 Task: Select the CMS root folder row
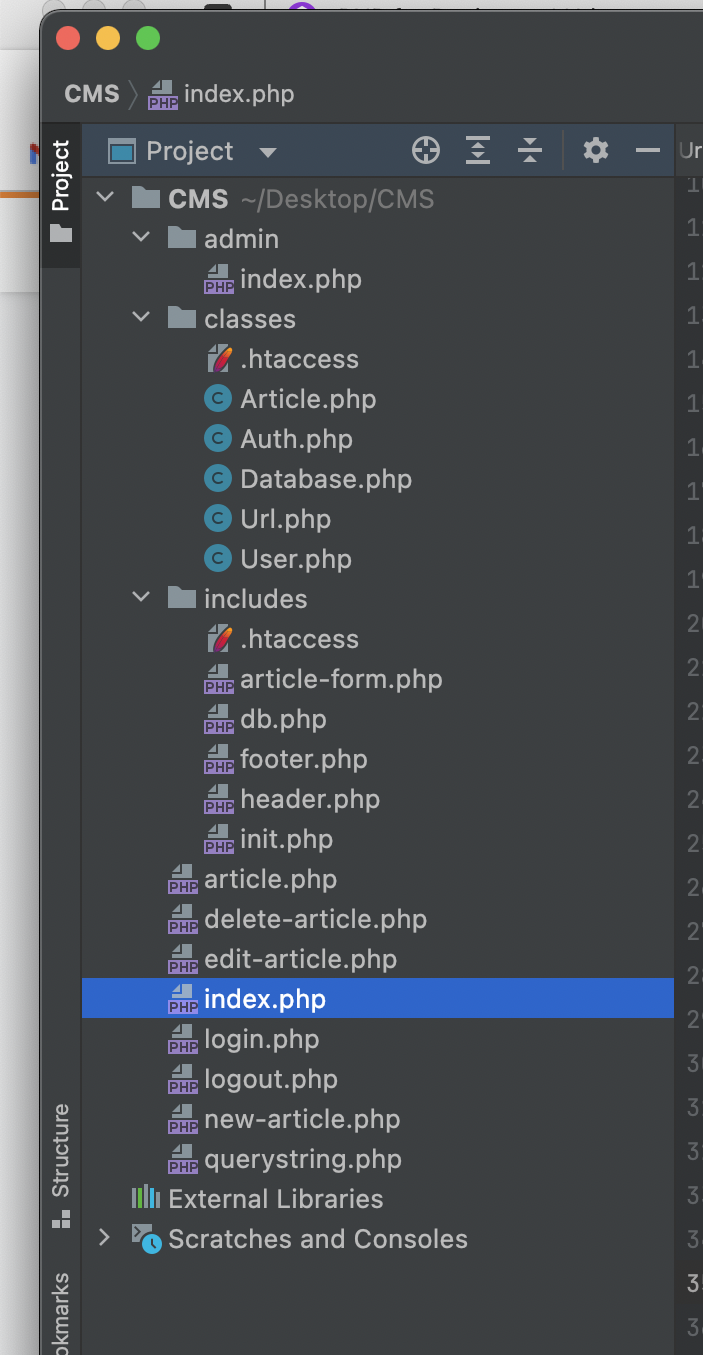tap(378, 199)
